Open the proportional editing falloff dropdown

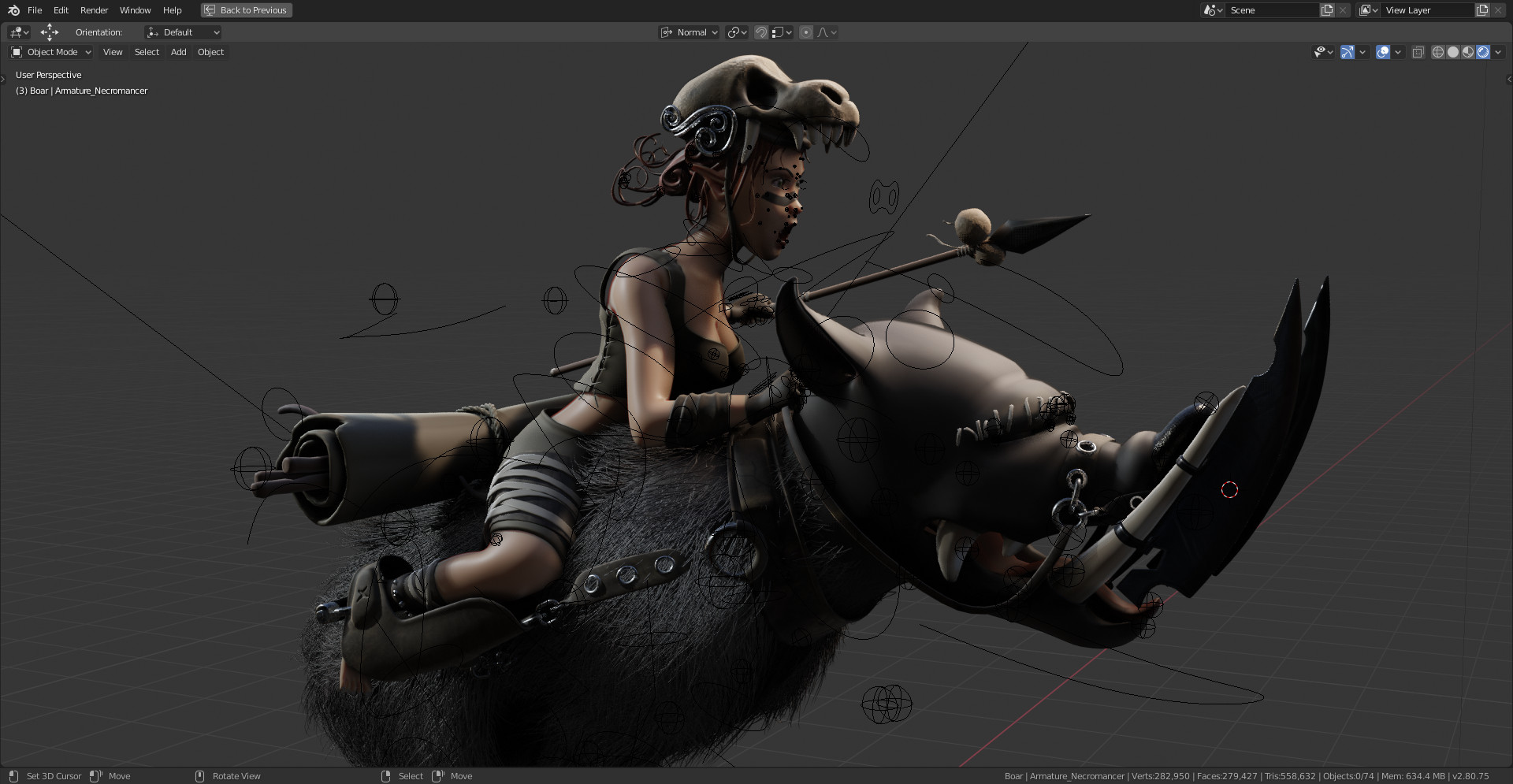pos(827,32)
